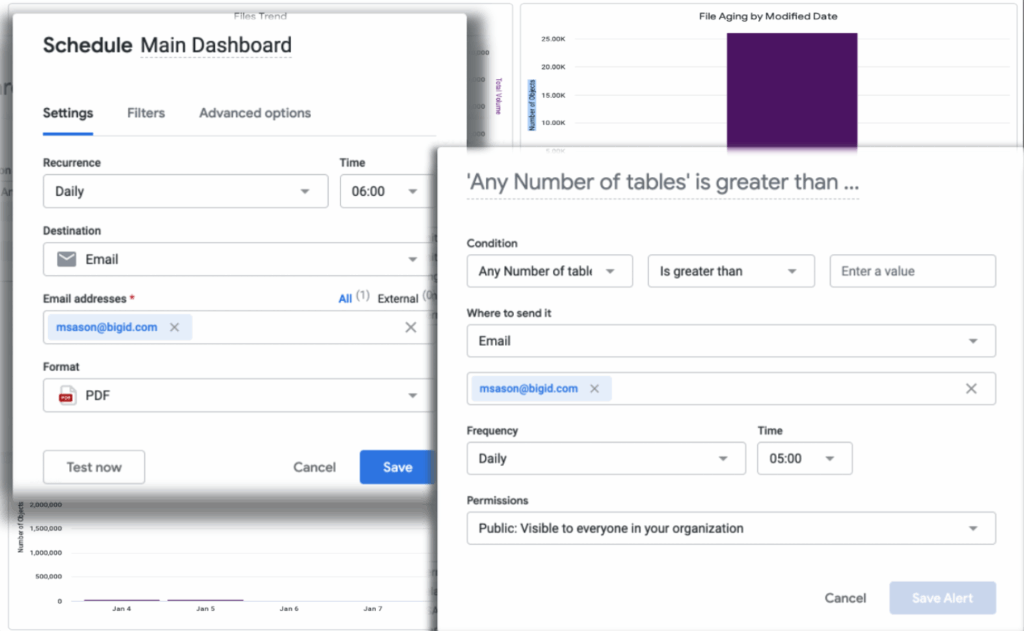
Task: Open the Recurrence dropdown set to Daily
Action: click(x=185, y=191)
